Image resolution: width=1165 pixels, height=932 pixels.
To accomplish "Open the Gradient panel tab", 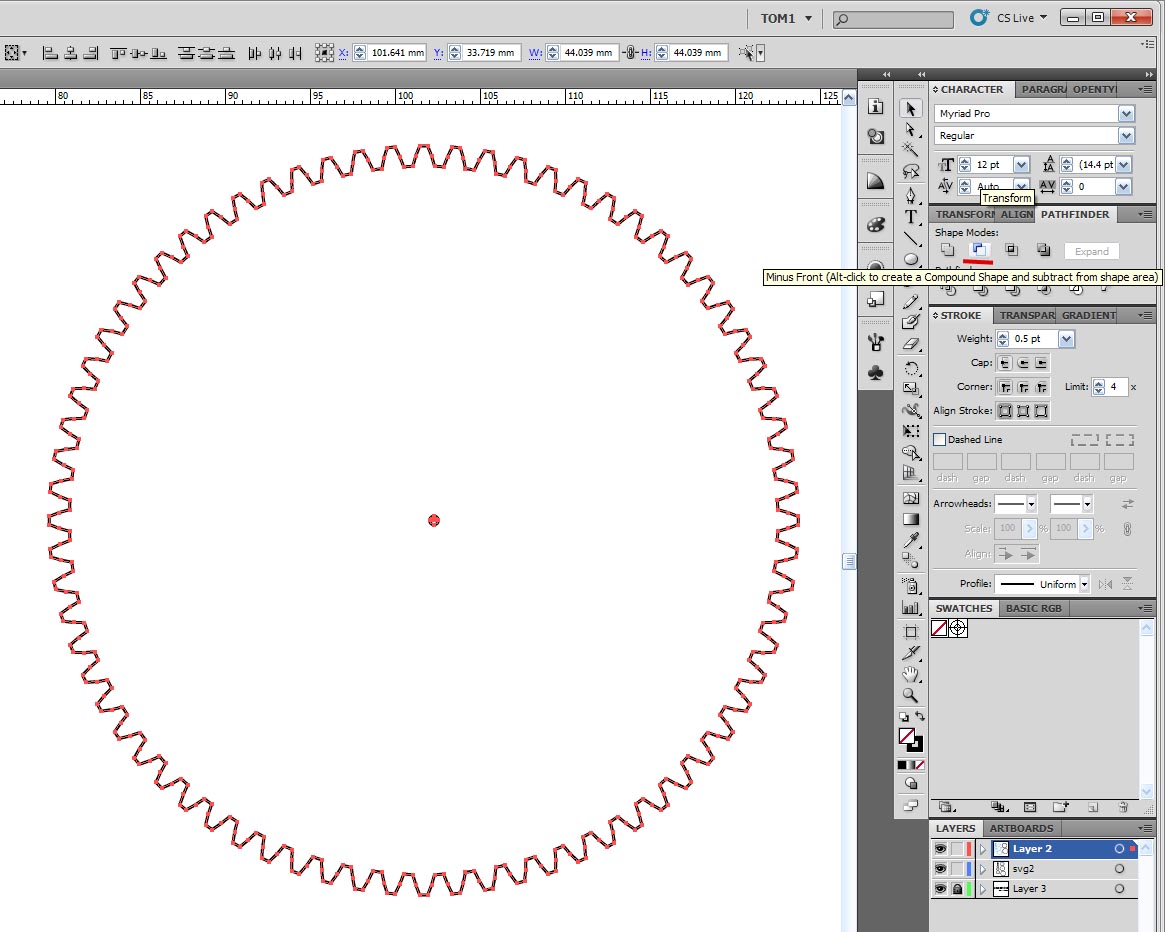I will (x=1088, y=315).
